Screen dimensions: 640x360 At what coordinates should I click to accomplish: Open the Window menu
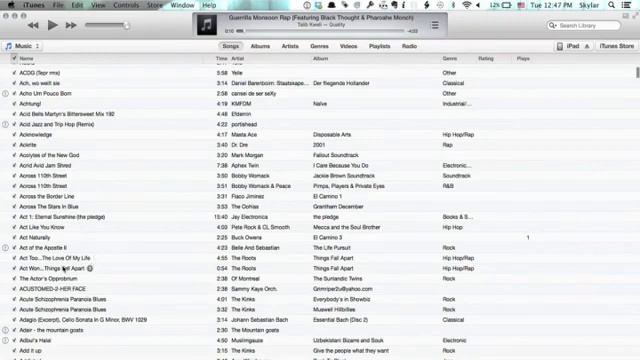tap(182, 5)
